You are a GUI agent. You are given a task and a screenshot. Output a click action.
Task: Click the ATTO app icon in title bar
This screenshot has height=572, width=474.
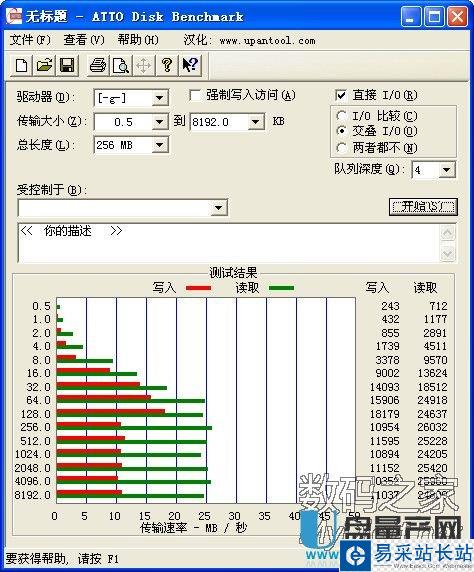click(14, 16)
